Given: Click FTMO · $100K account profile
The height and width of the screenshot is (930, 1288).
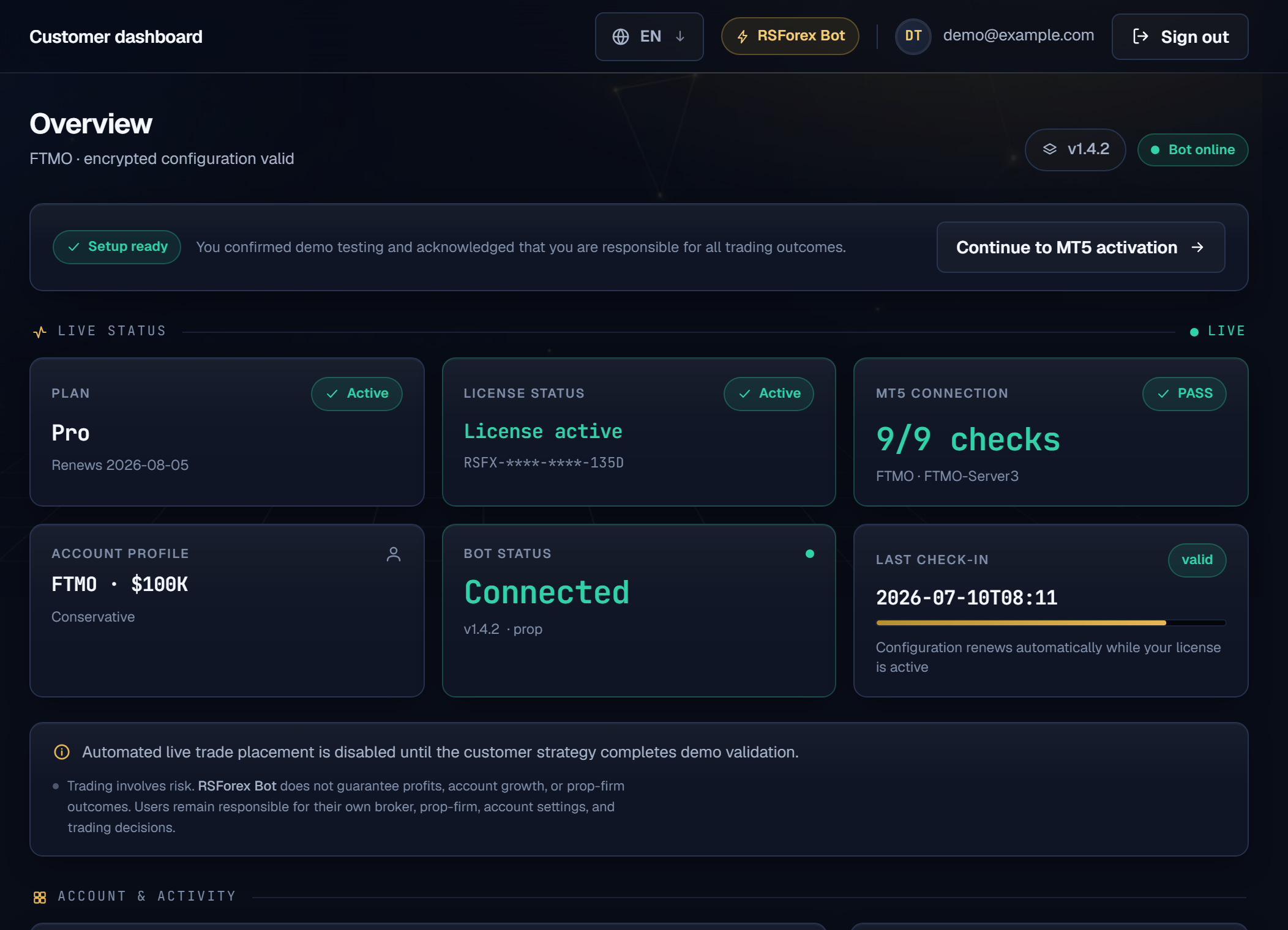Looking at the screenshot, I should 120,584.
